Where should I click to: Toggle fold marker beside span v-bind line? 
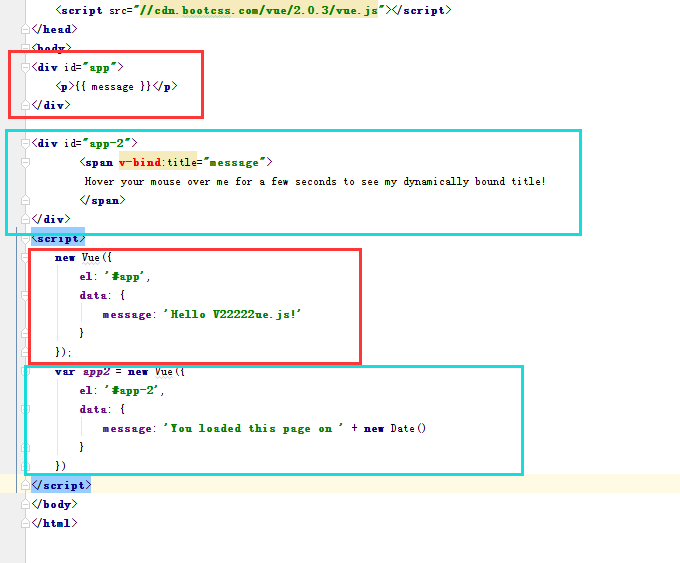point(25,162)
